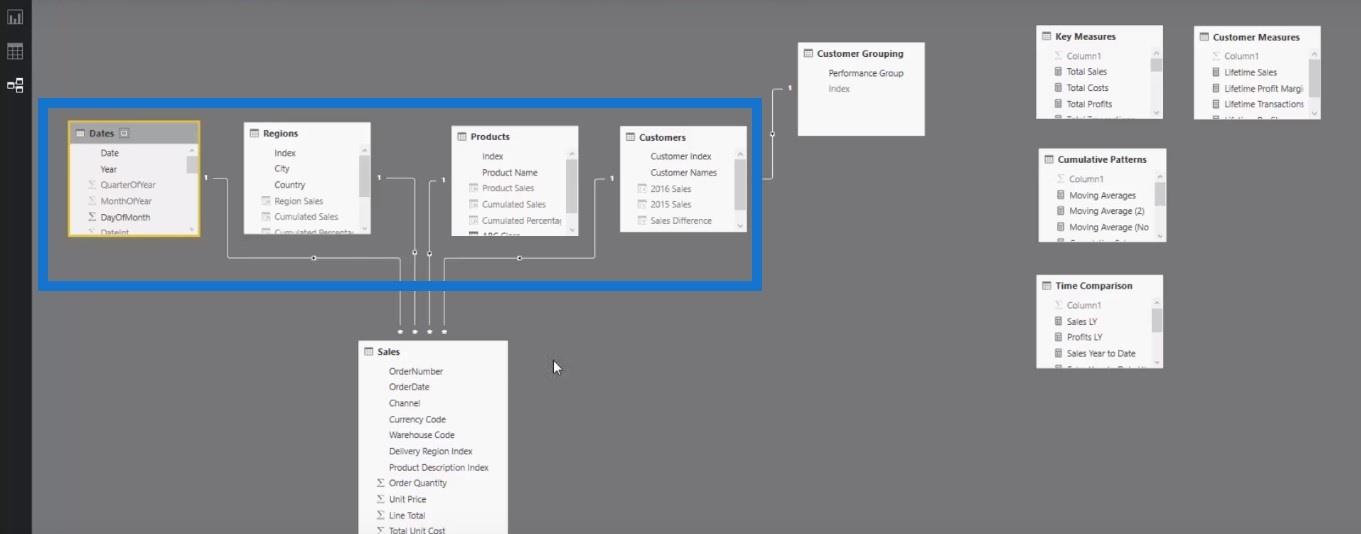Select 2015 Sales in Customers table
The height and width of the screenshot is (534, 1361).
670,204
